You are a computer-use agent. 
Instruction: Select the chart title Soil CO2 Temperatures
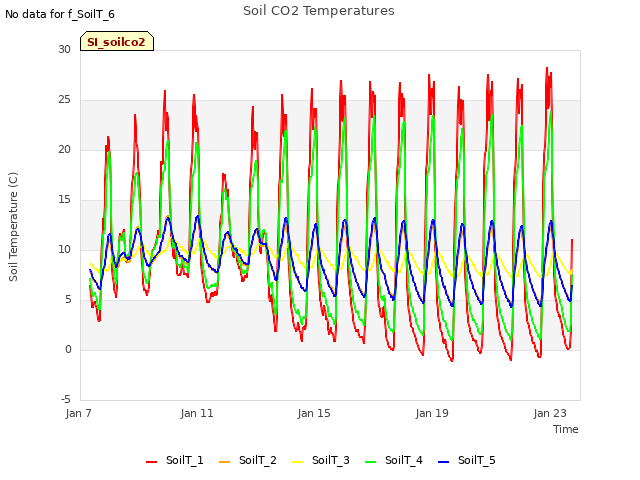(319, 11)
